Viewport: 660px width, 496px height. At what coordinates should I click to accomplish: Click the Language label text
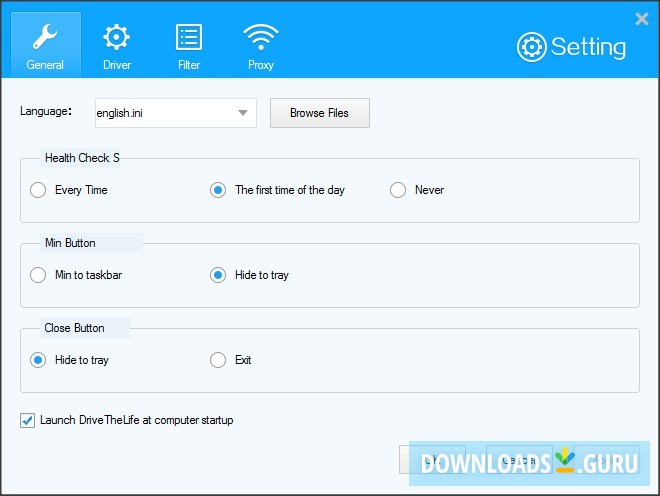point(46,112)
